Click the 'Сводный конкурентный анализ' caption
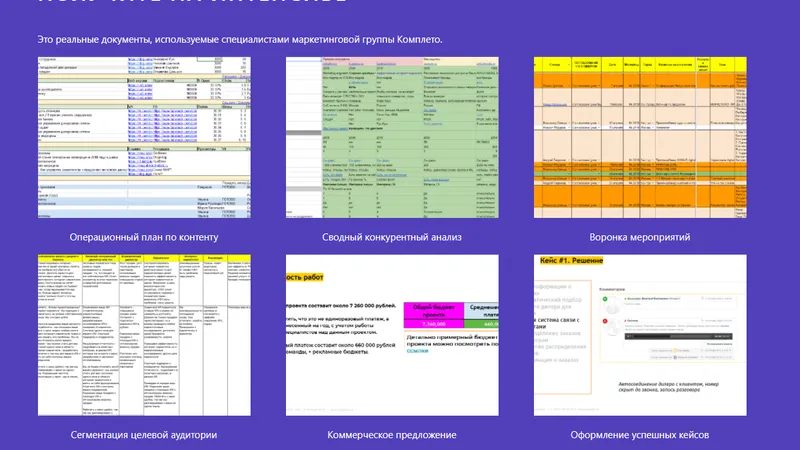Screen dimensions: 800x450 point(392,237)
